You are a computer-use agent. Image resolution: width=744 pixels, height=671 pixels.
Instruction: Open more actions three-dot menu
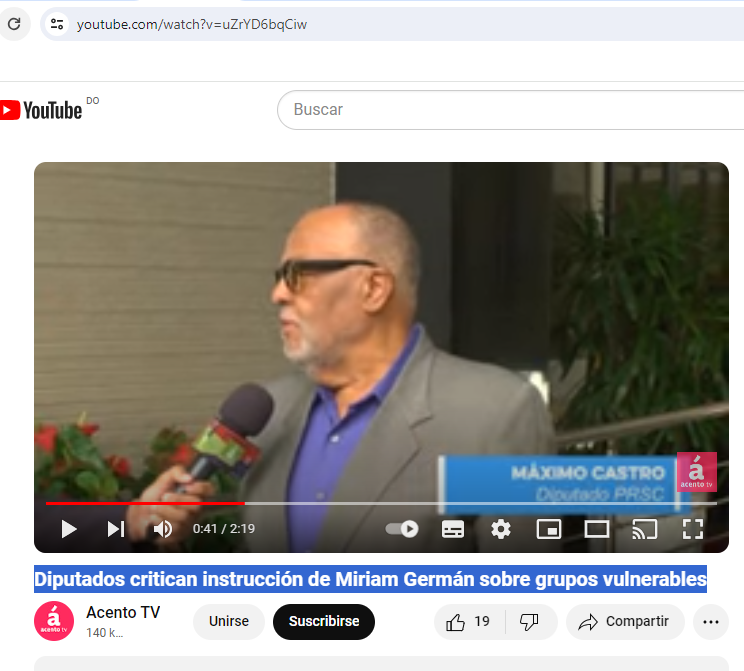point(711,622)
